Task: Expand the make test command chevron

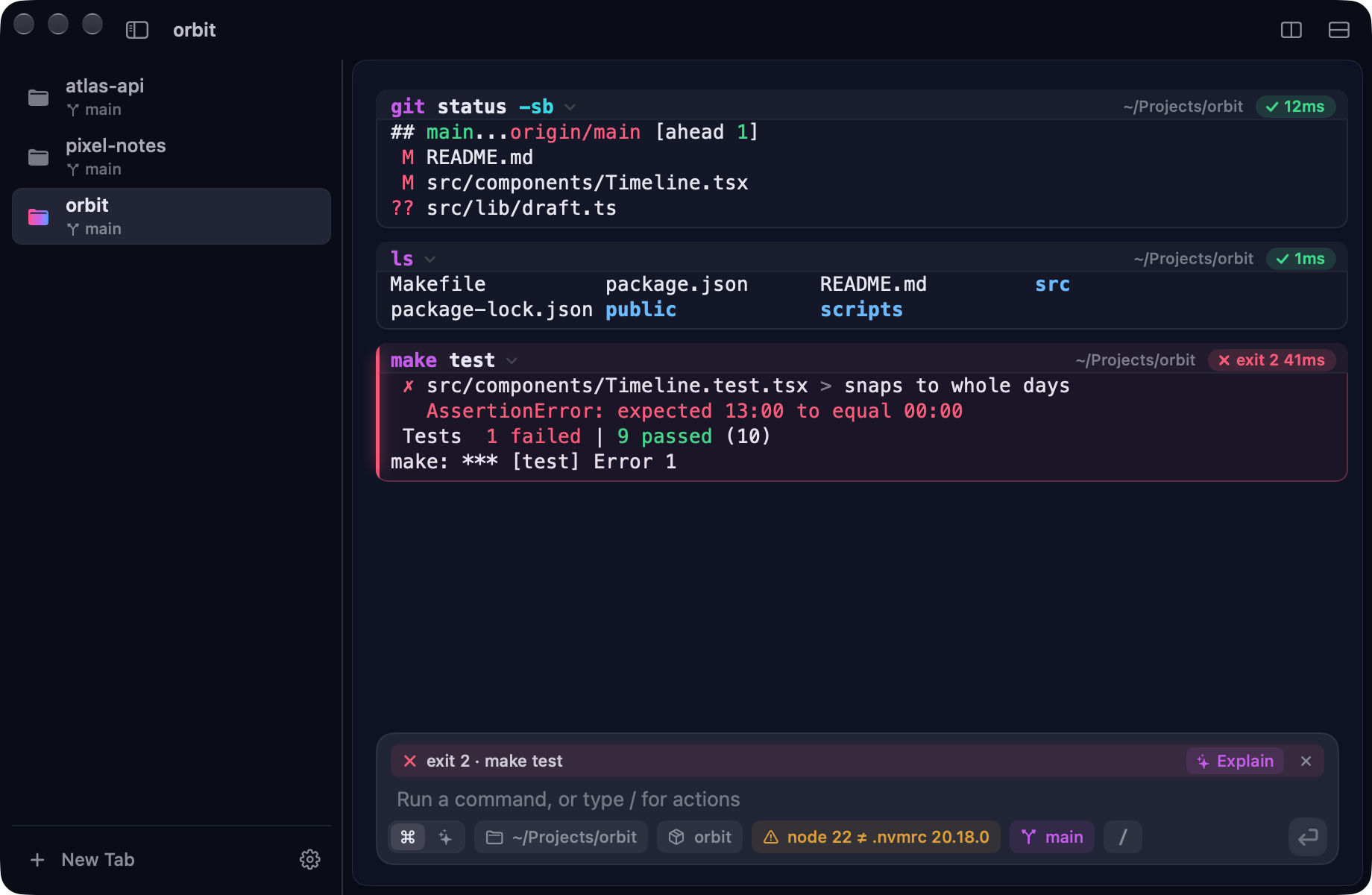Action: click(512, 361)
